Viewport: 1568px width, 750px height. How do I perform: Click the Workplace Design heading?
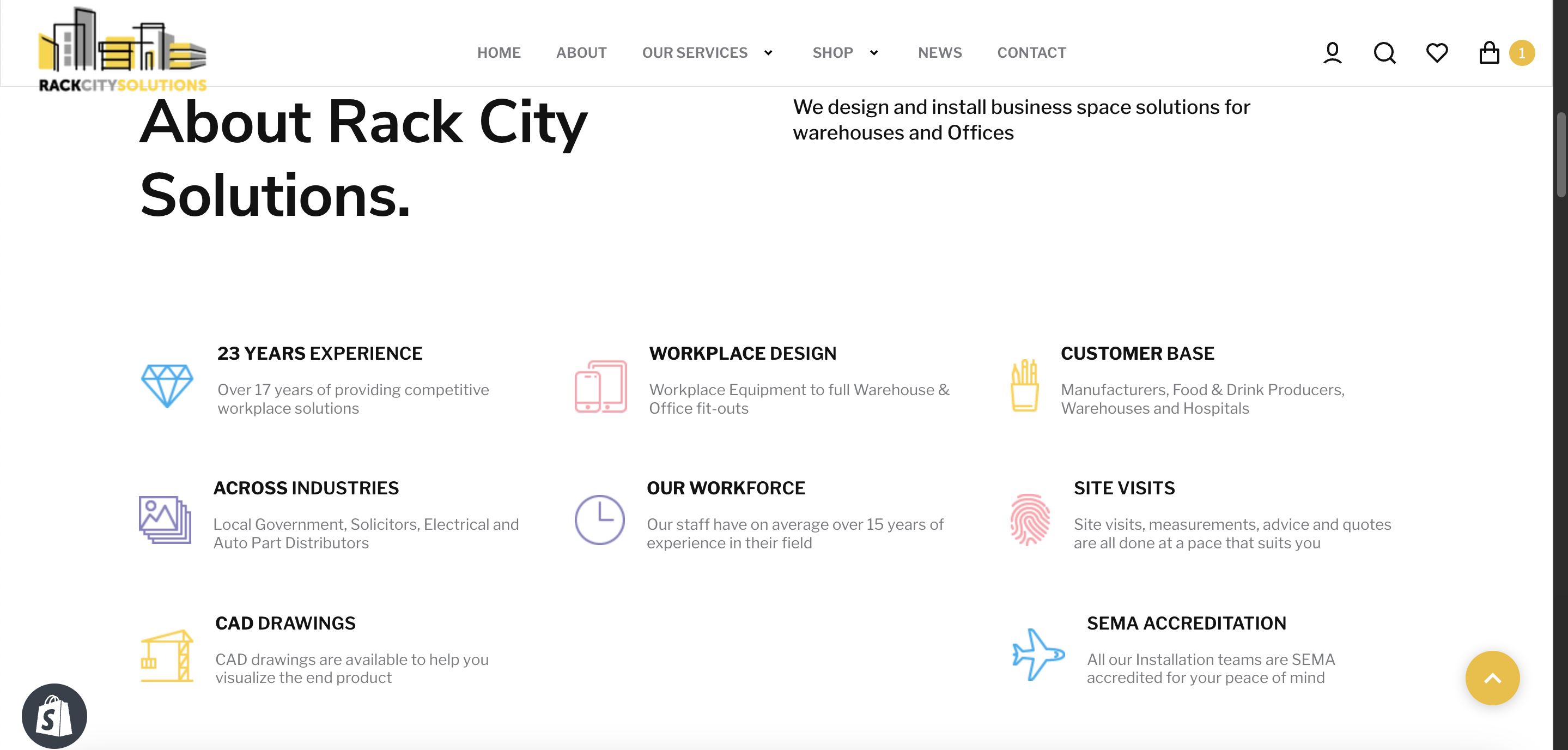(x=743, y=353)
